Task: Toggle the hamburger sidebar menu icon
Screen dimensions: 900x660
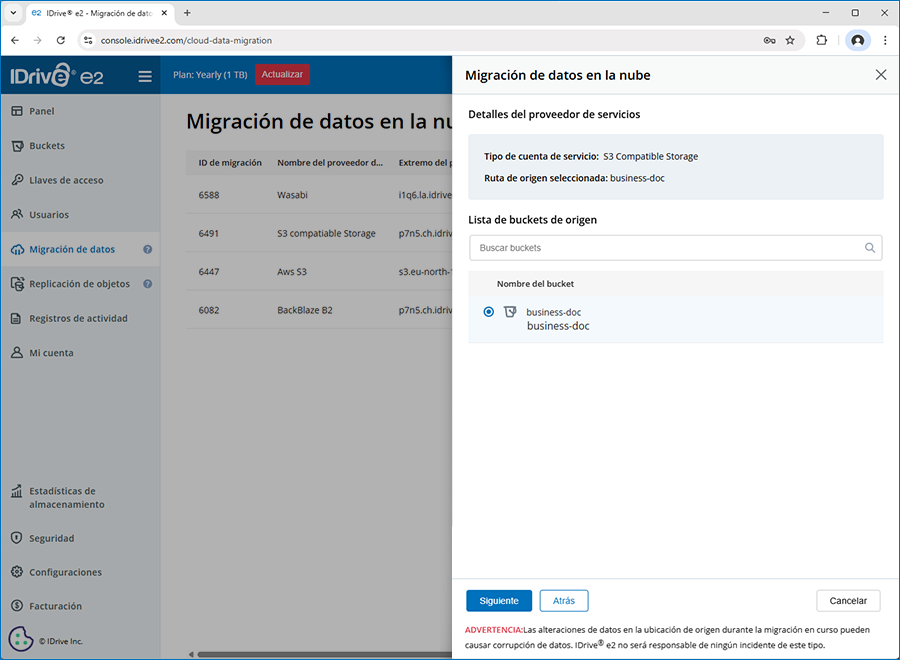Action: point(145,76)
